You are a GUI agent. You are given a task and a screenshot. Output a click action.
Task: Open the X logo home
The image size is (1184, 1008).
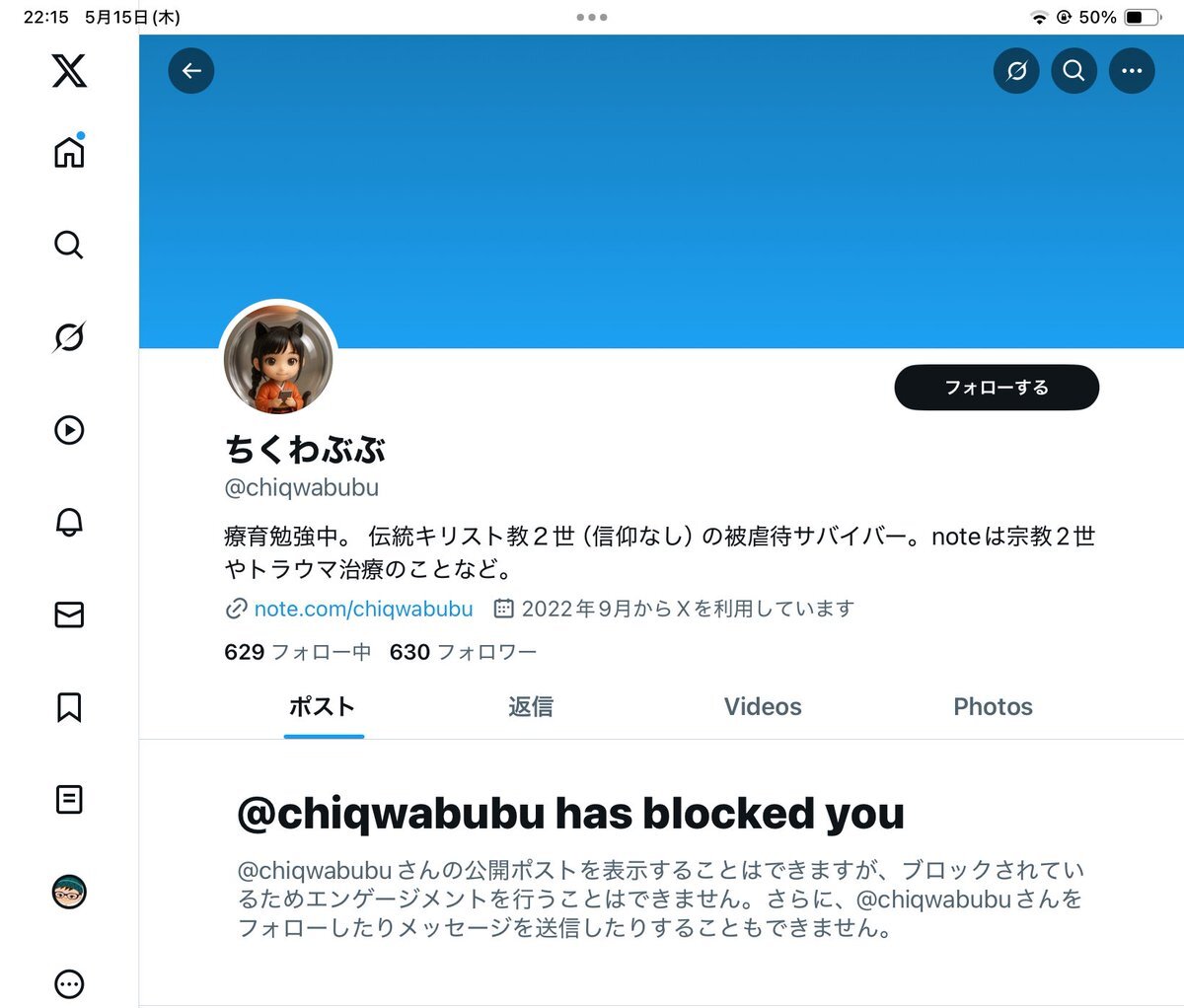69,71
